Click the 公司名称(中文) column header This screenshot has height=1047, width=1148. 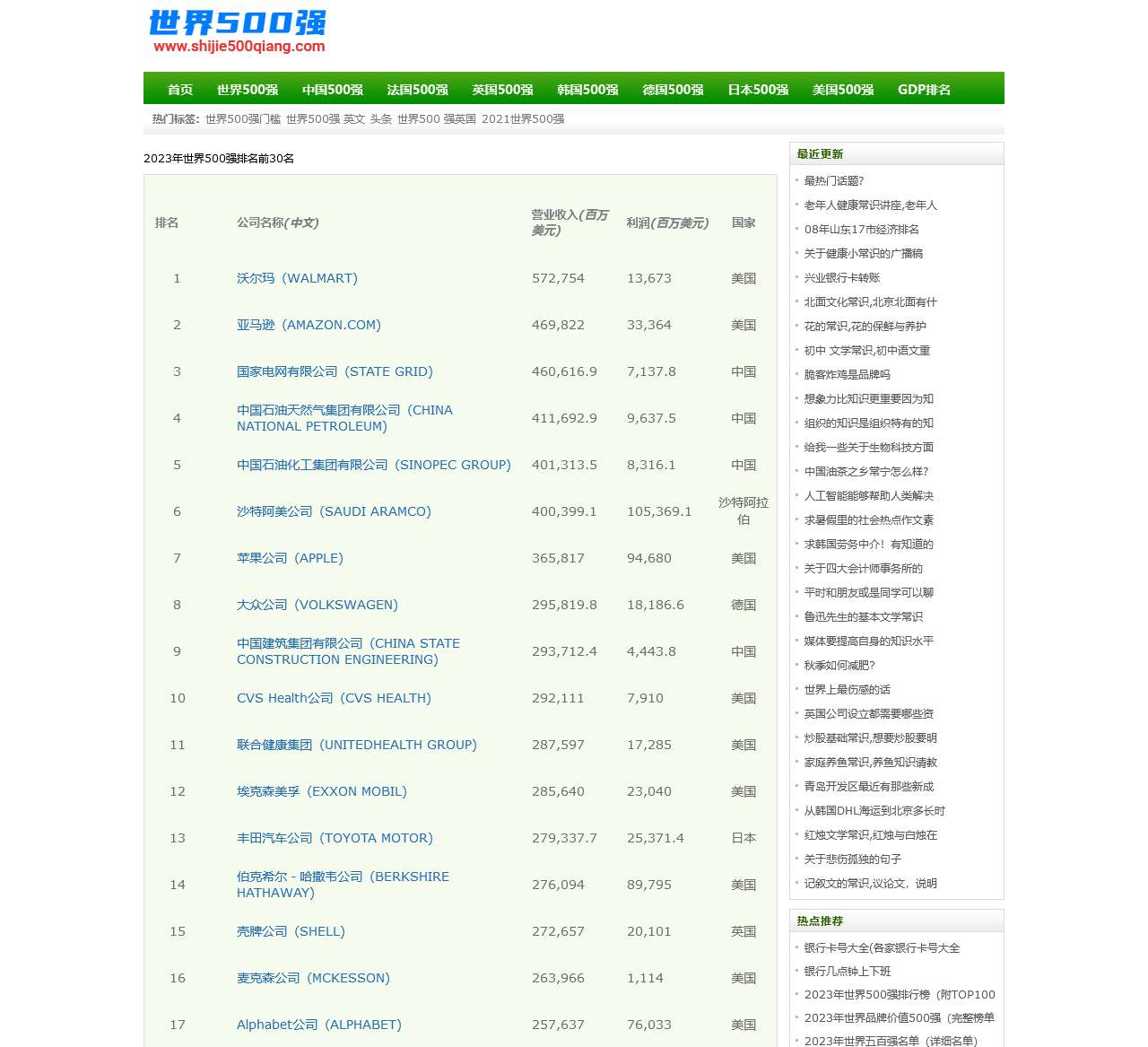278,222
